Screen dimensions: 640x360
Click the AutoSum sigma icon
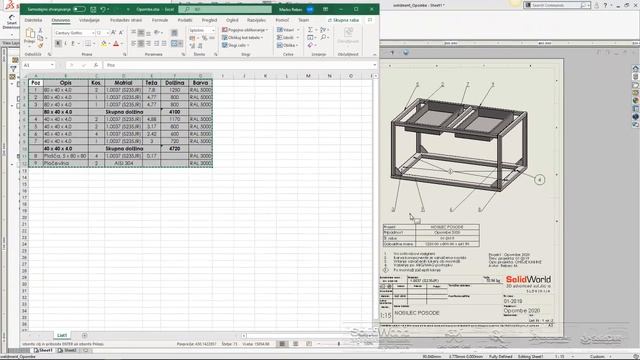click(311, 30)
